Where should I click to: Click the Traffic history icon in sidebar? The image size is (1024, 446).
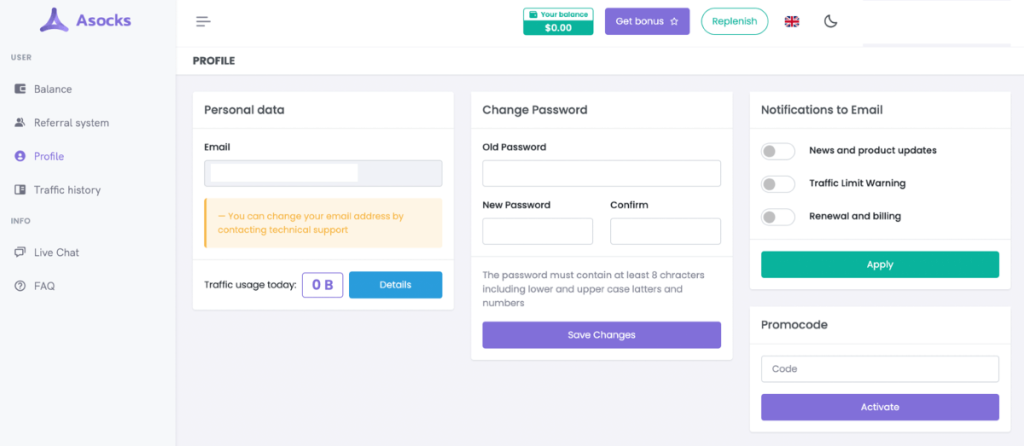pyautogui.click(x=20, y=190)
